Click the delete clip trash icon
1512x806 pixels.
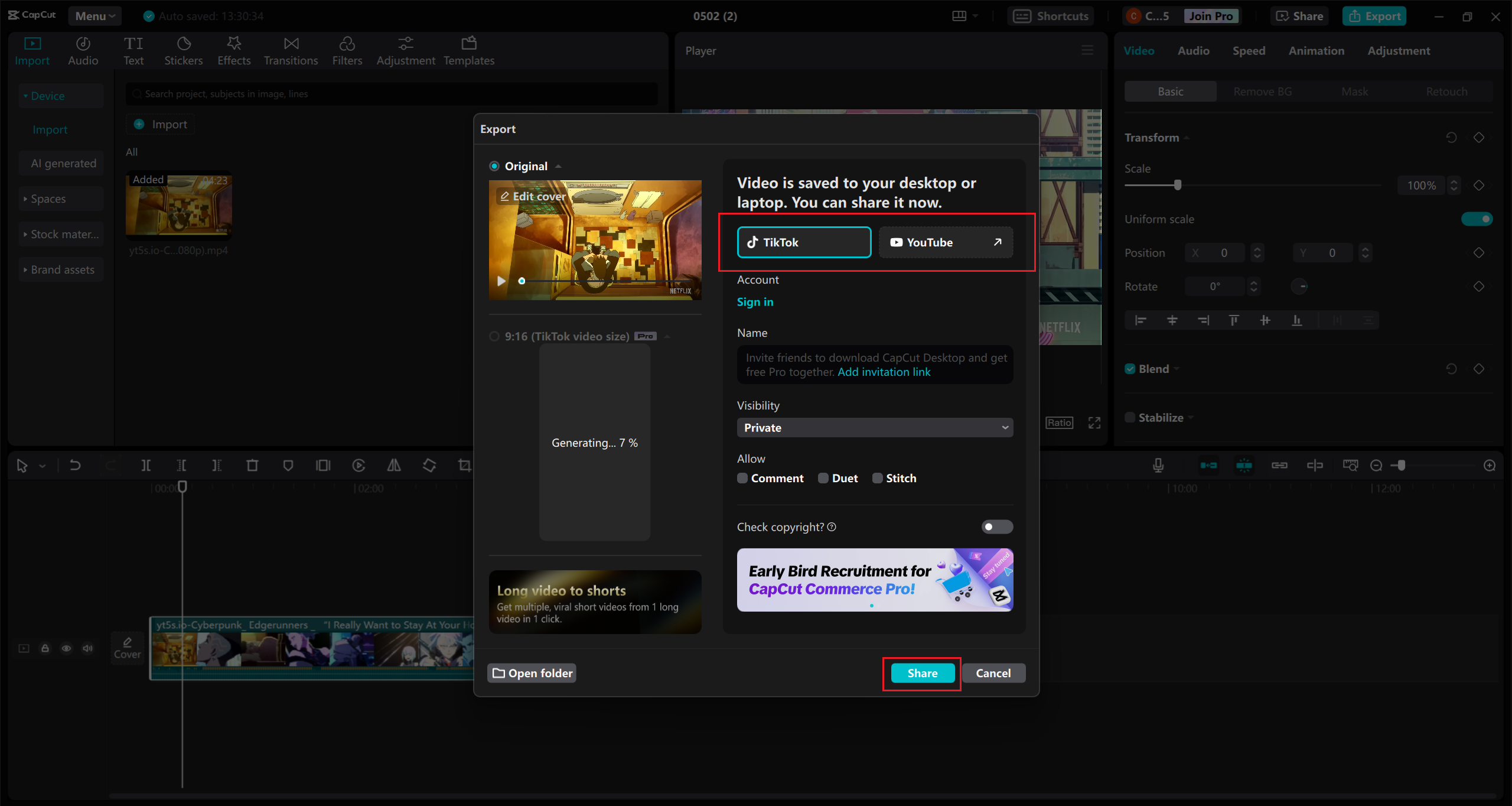coord(252,466)
